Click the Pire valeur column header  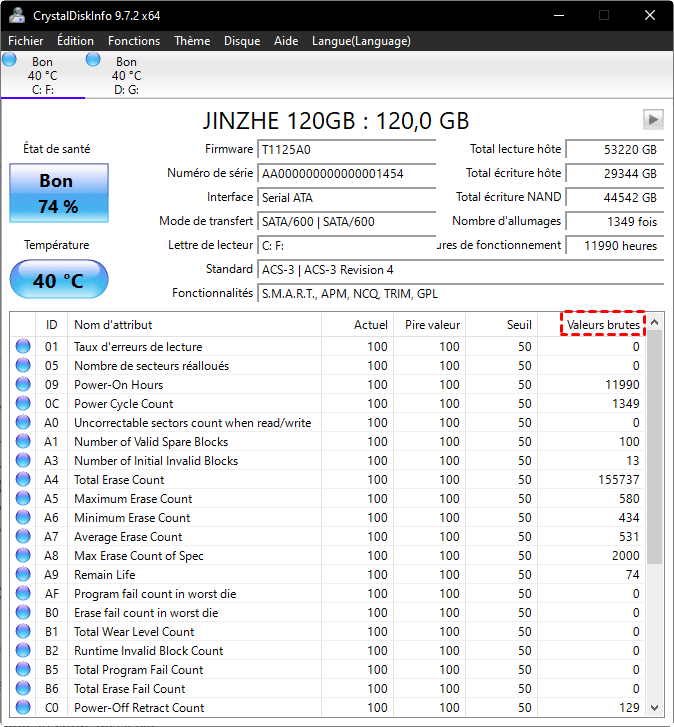point(430,325)
